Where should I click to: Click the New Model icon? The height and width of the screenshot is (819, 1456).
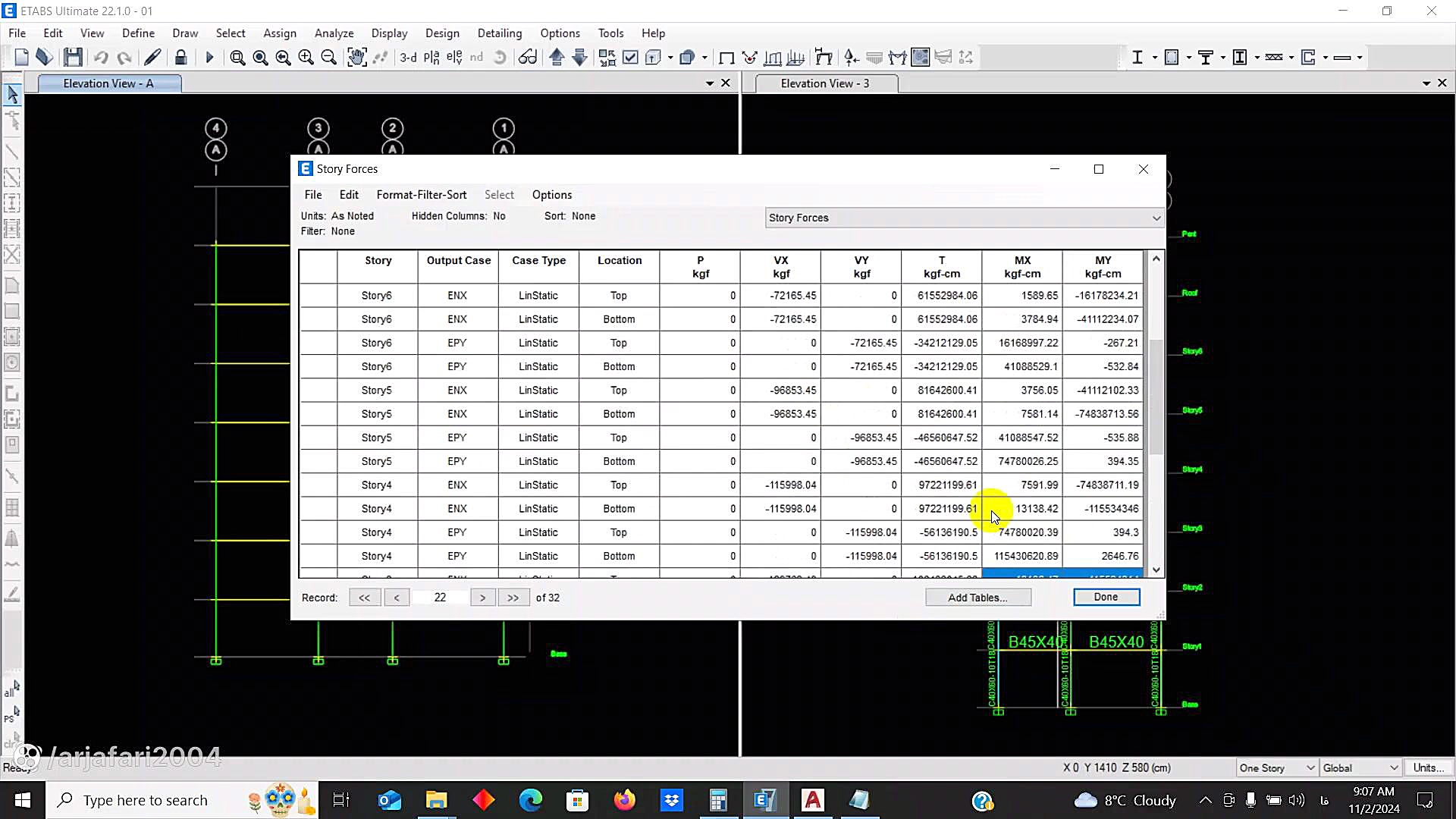coord(21,58)
